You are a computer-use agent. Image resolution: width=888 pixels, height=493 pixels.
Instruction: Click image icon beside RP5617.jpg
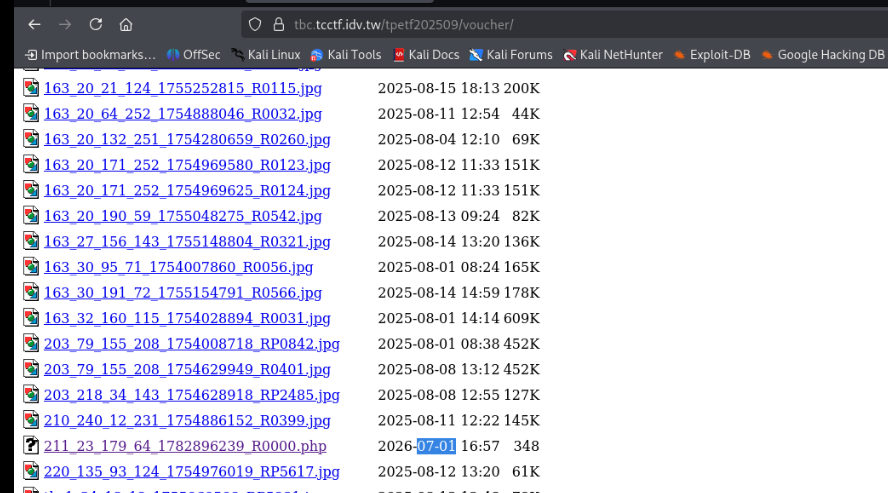pos(31,470)
